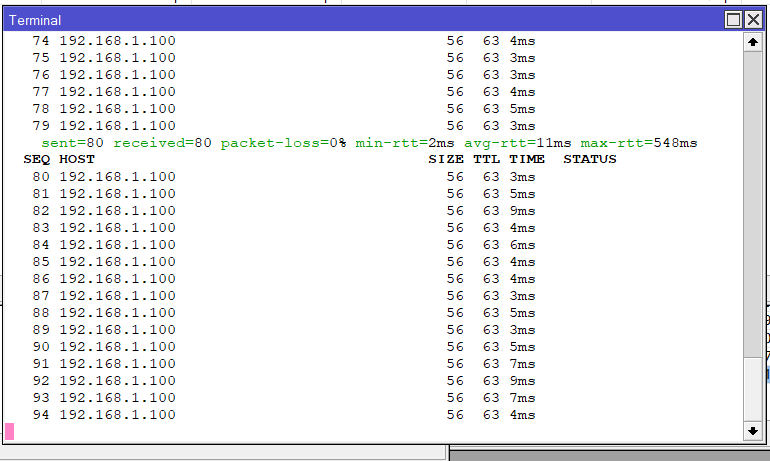Screen dimensions: 770x461
Task: Select the SIZE column header
Action: coord(446,160)
